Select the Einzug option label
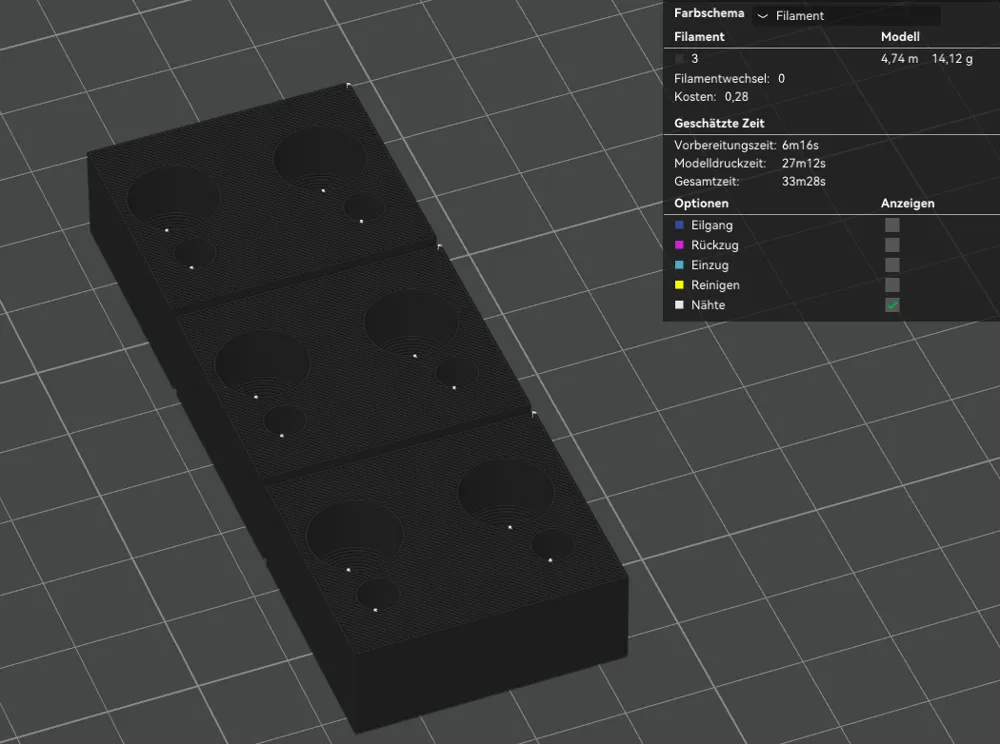 pyautogui.click(x=710, y=265)
